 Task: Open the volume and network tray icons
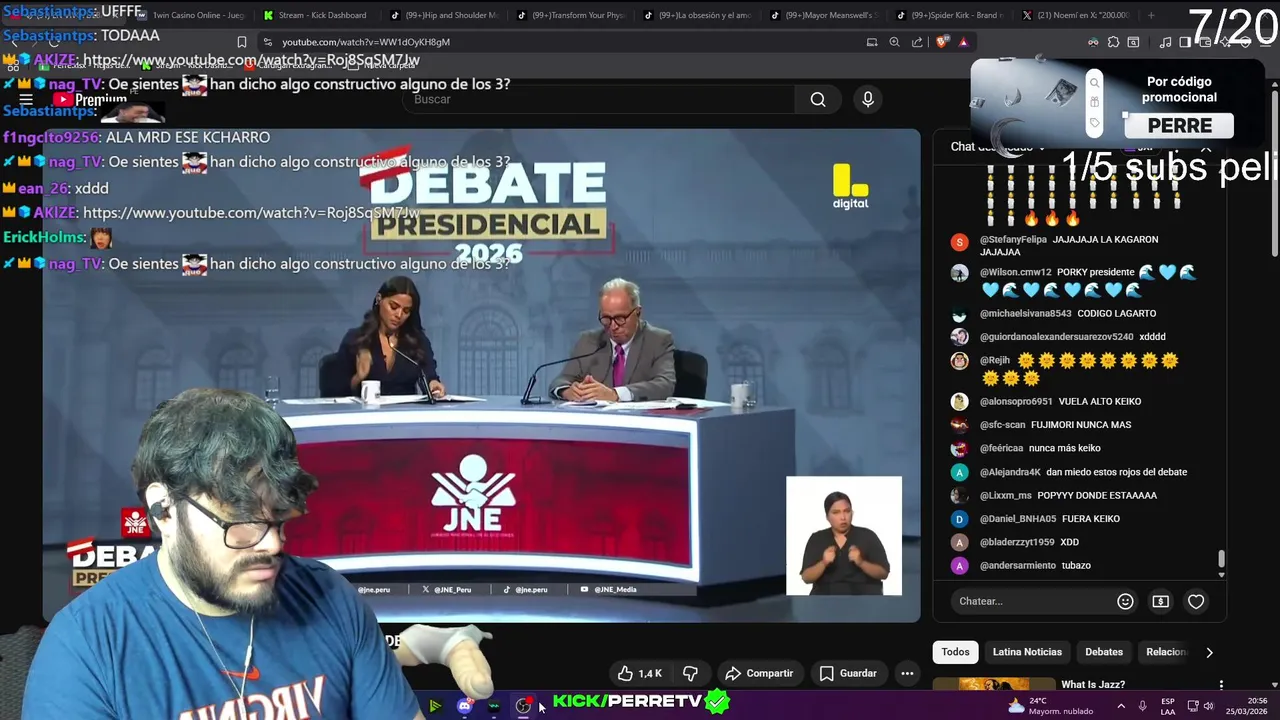coord(1200,706)
